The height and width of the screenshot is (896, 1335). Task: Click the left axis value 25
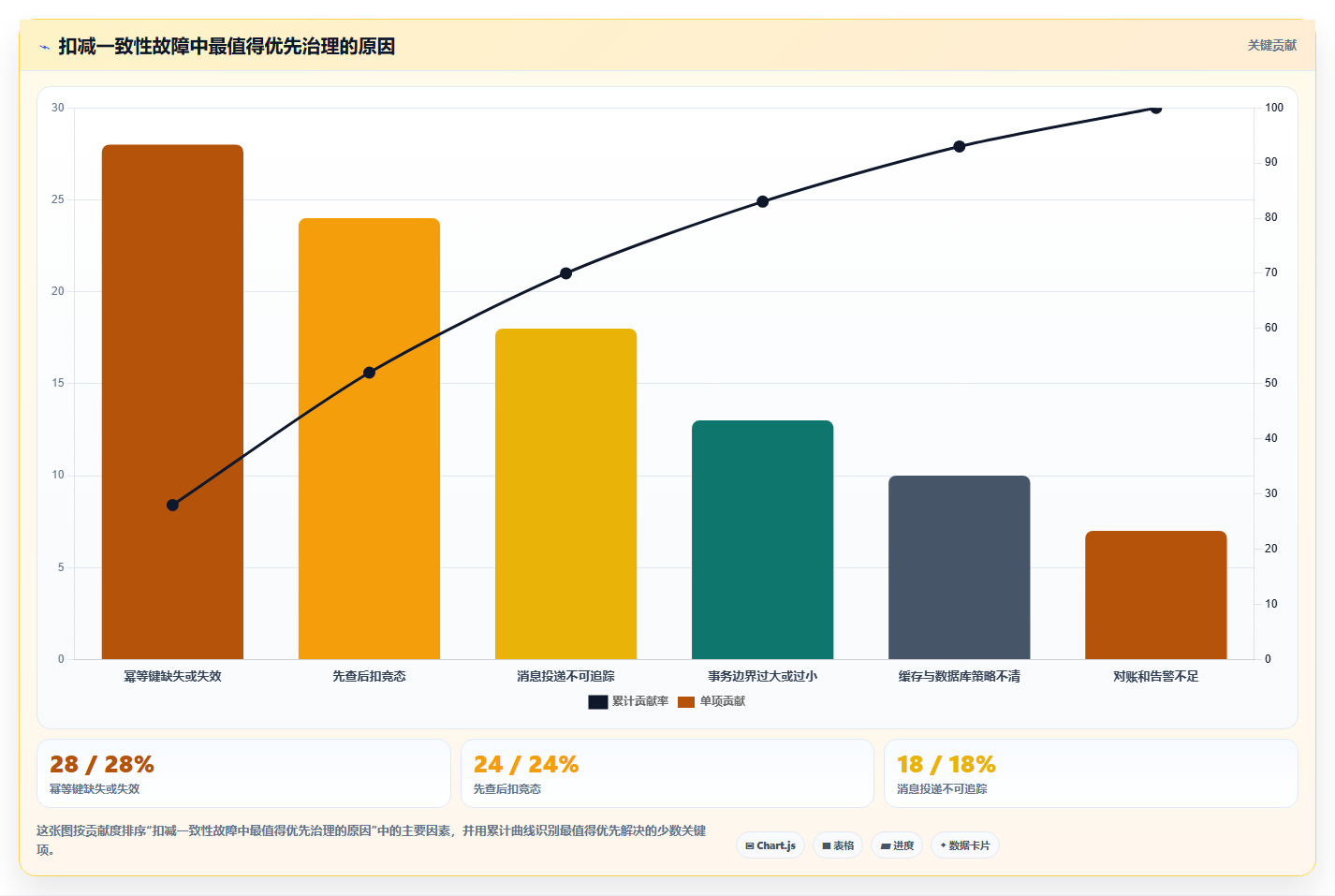click(x=58, y=199)
